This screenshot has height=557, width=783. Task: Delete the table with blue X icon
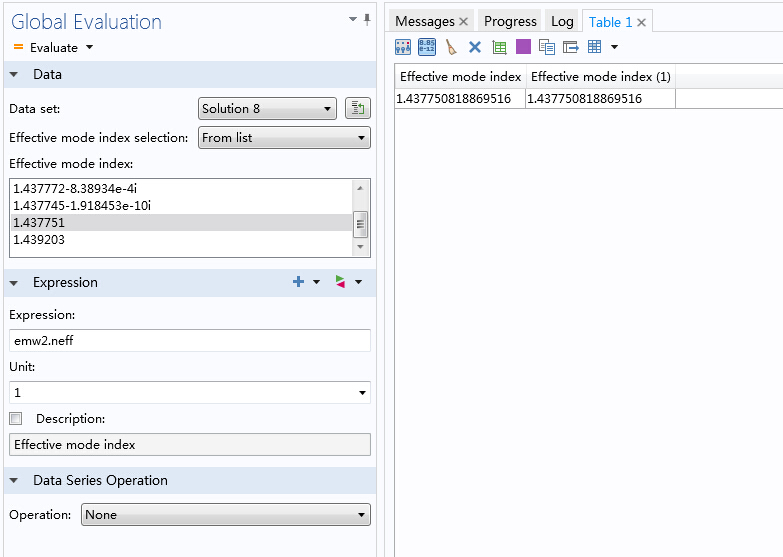click(x=475, y=47)
